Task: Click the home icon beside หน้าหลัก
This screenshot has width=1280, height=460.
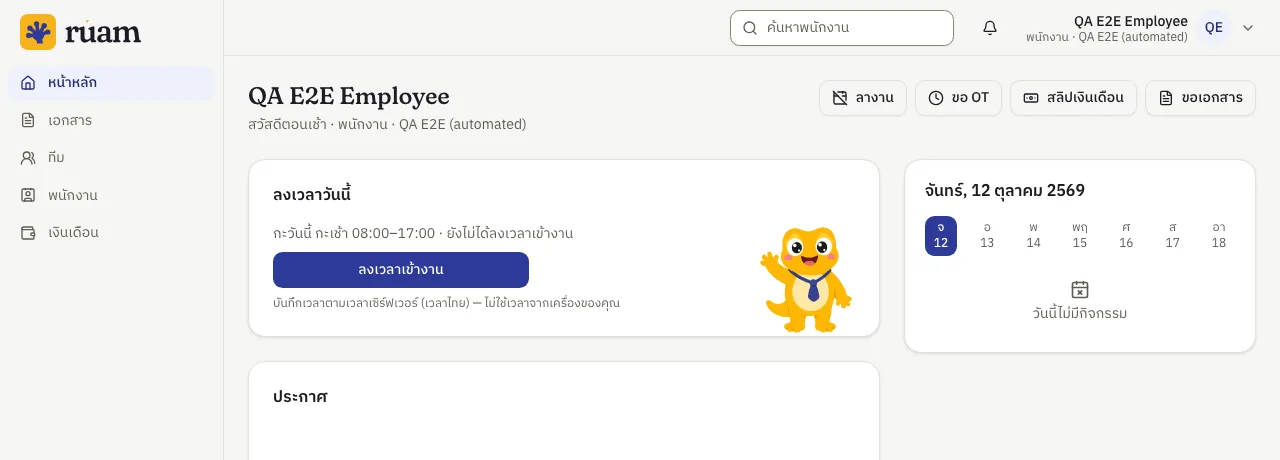Action: coord(28,83)
